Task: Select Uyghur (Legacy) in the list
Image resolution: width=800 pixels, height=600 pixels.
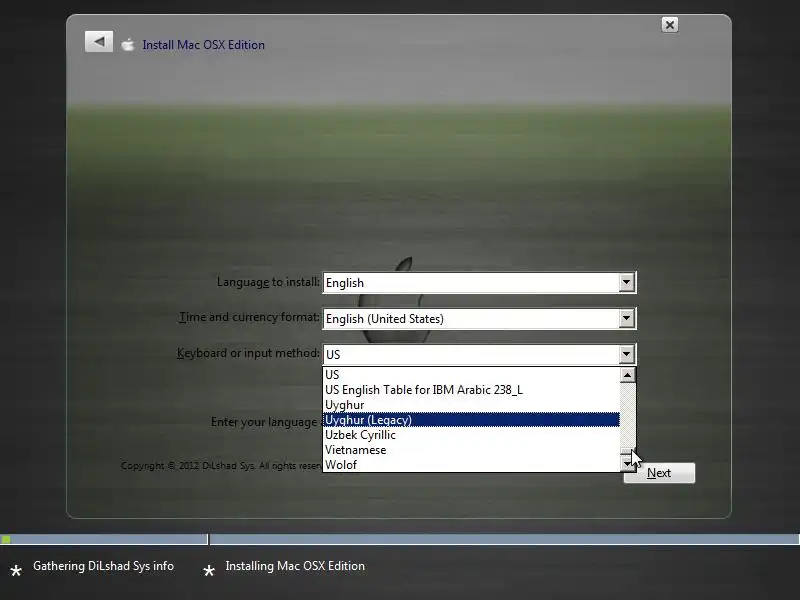Action: [471, 420]
